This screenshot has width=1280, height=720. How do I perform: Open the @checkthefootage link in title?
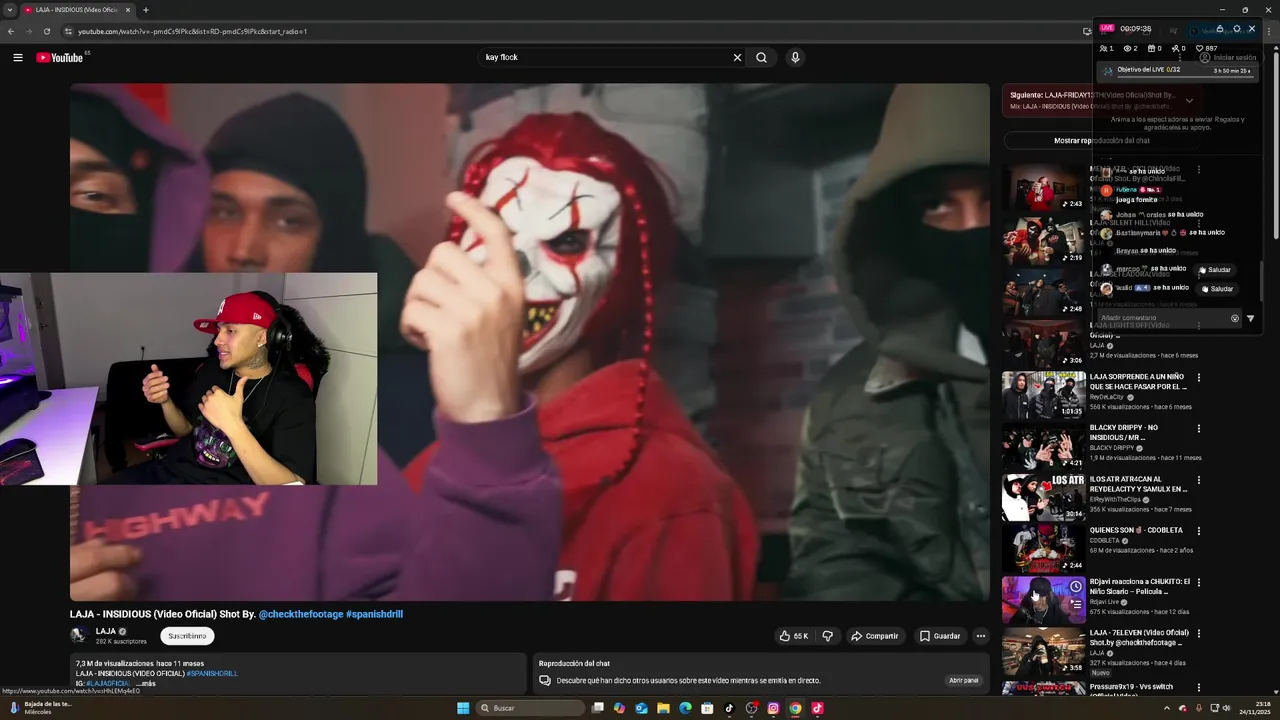[301, 614]
